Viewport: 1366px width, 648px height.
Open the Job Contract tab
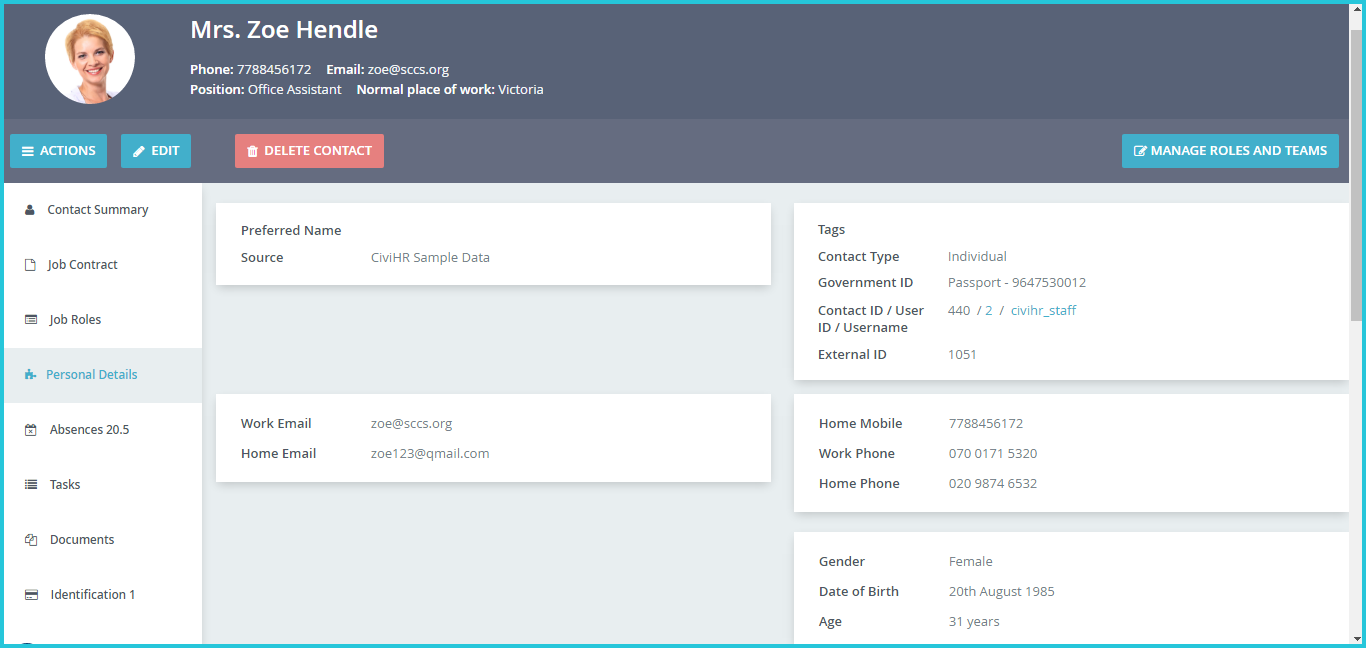pyautogui.click(x=103, y=265)
